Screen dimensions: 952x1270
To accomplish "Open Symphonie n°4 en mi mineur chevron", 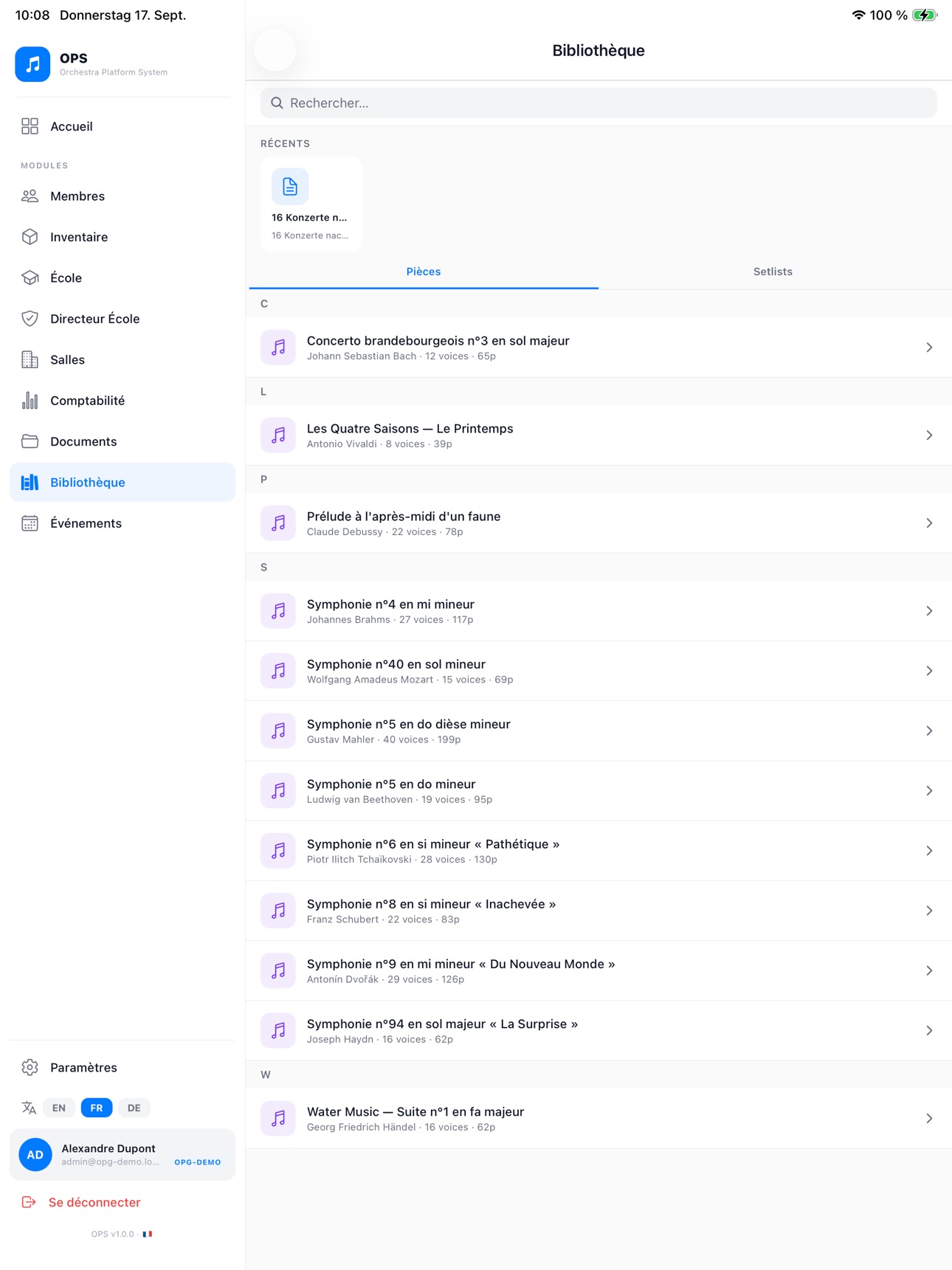I will [929, 611].
